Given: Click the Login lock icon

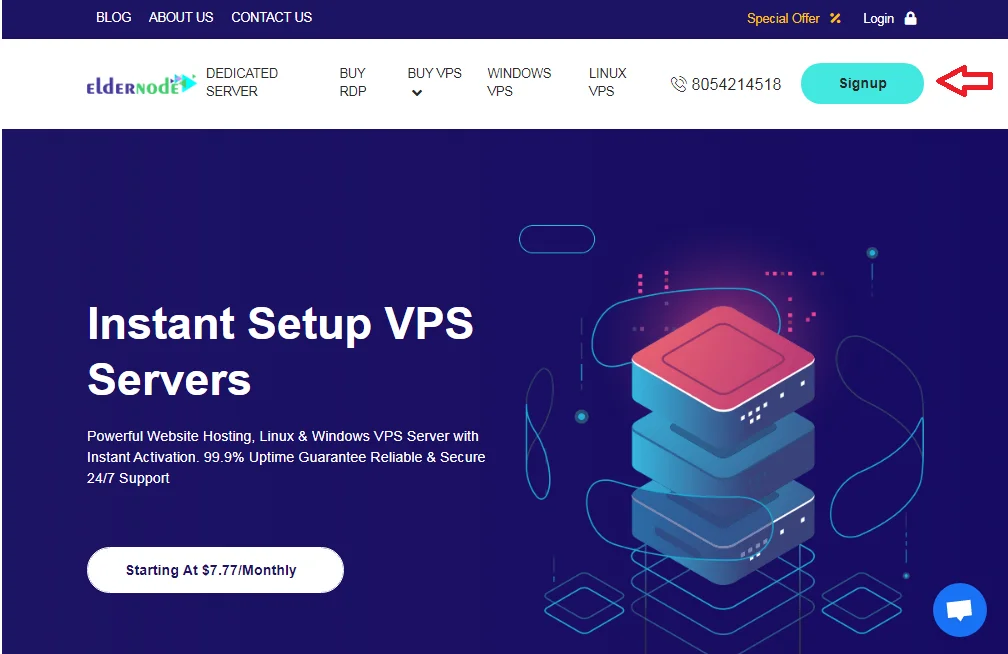Looking at the screenshot, I should coord(910,18).
